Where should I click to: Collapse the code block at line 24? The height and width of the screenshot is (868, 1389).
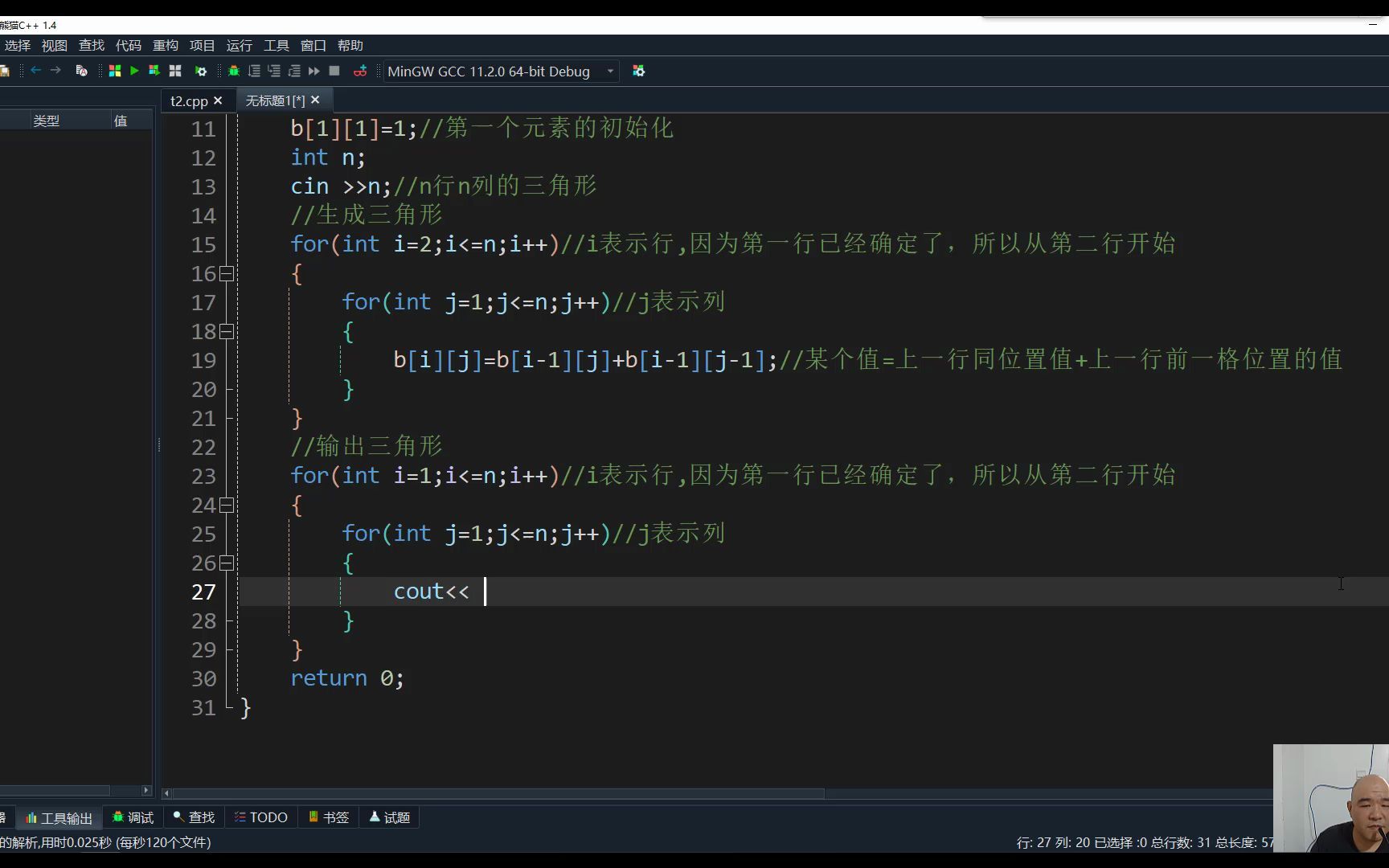point(226,505)
